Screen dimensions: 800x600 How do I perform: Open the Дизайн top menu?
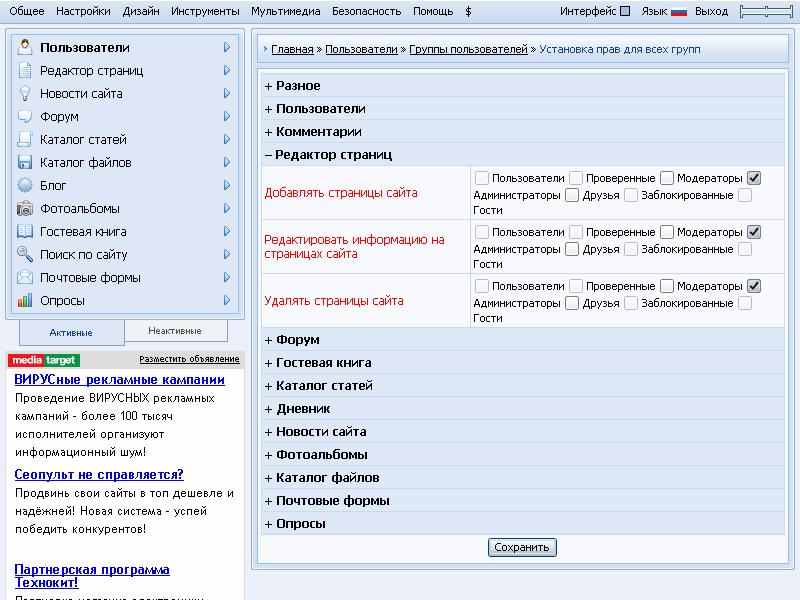[141, 11]
